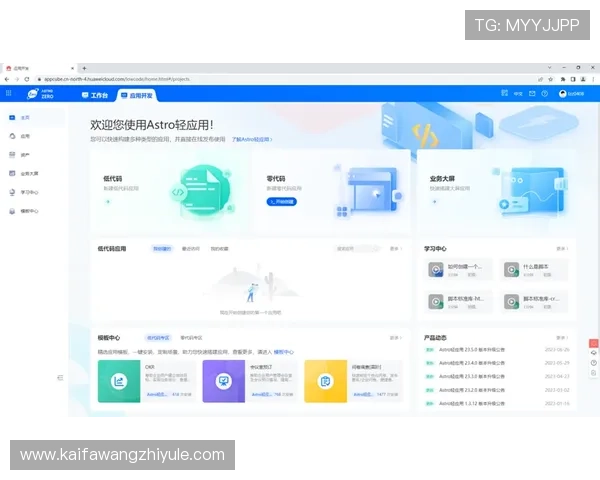Select the 最近访问 filter tab
The width and height of the screenshot is (600, 480).
(x=191, y=249)
